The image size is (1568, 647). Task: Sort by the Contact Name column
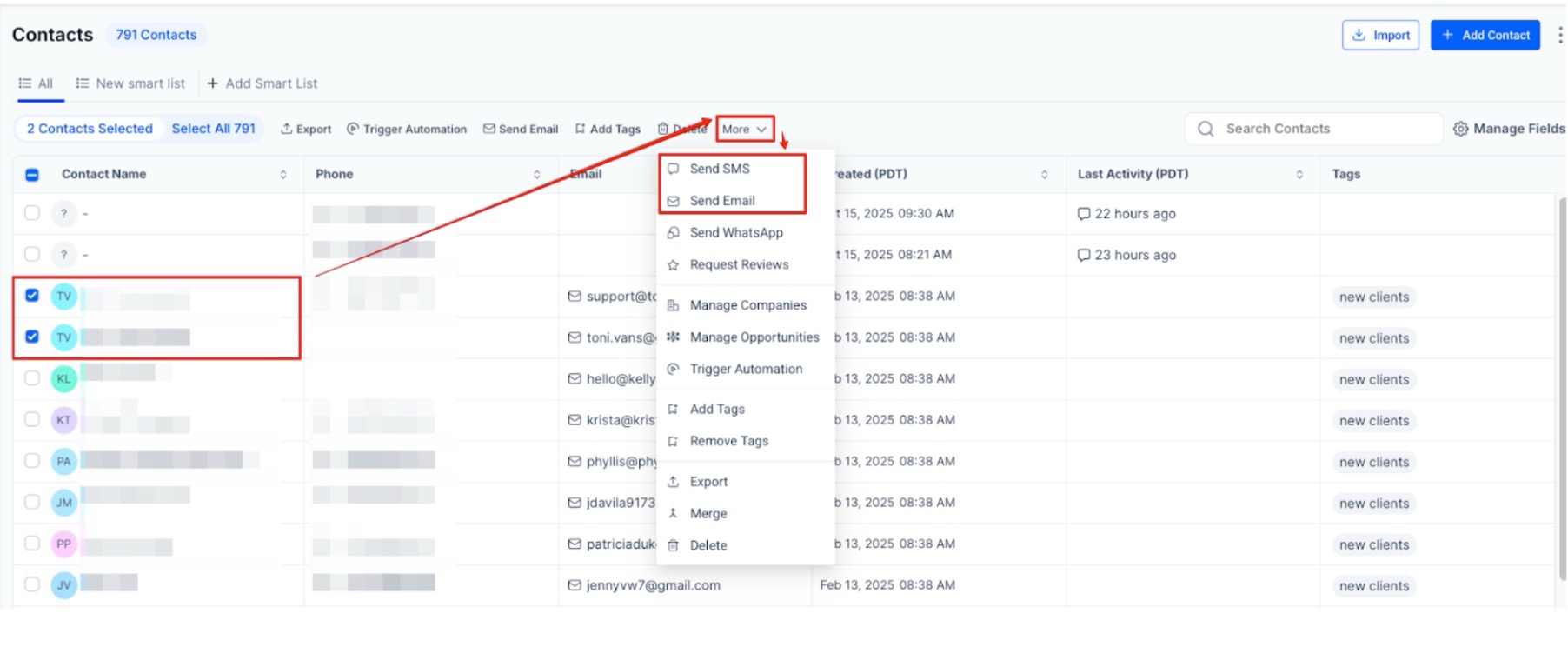tap(282, 175)
